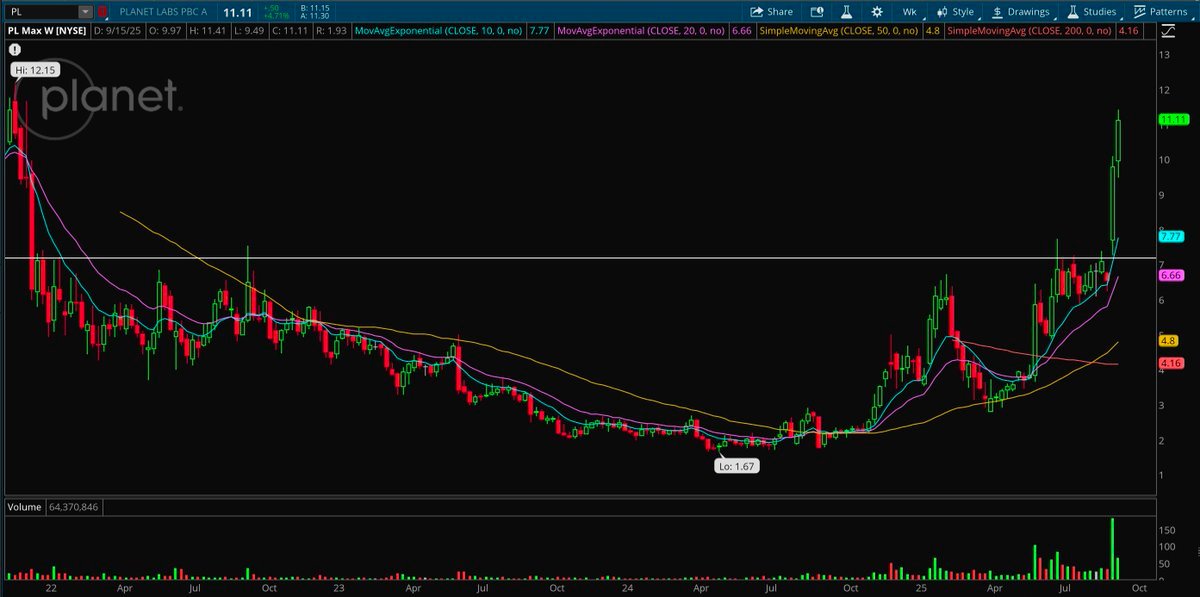Open the flask Edit Studies icon

(x=845, y=12)
